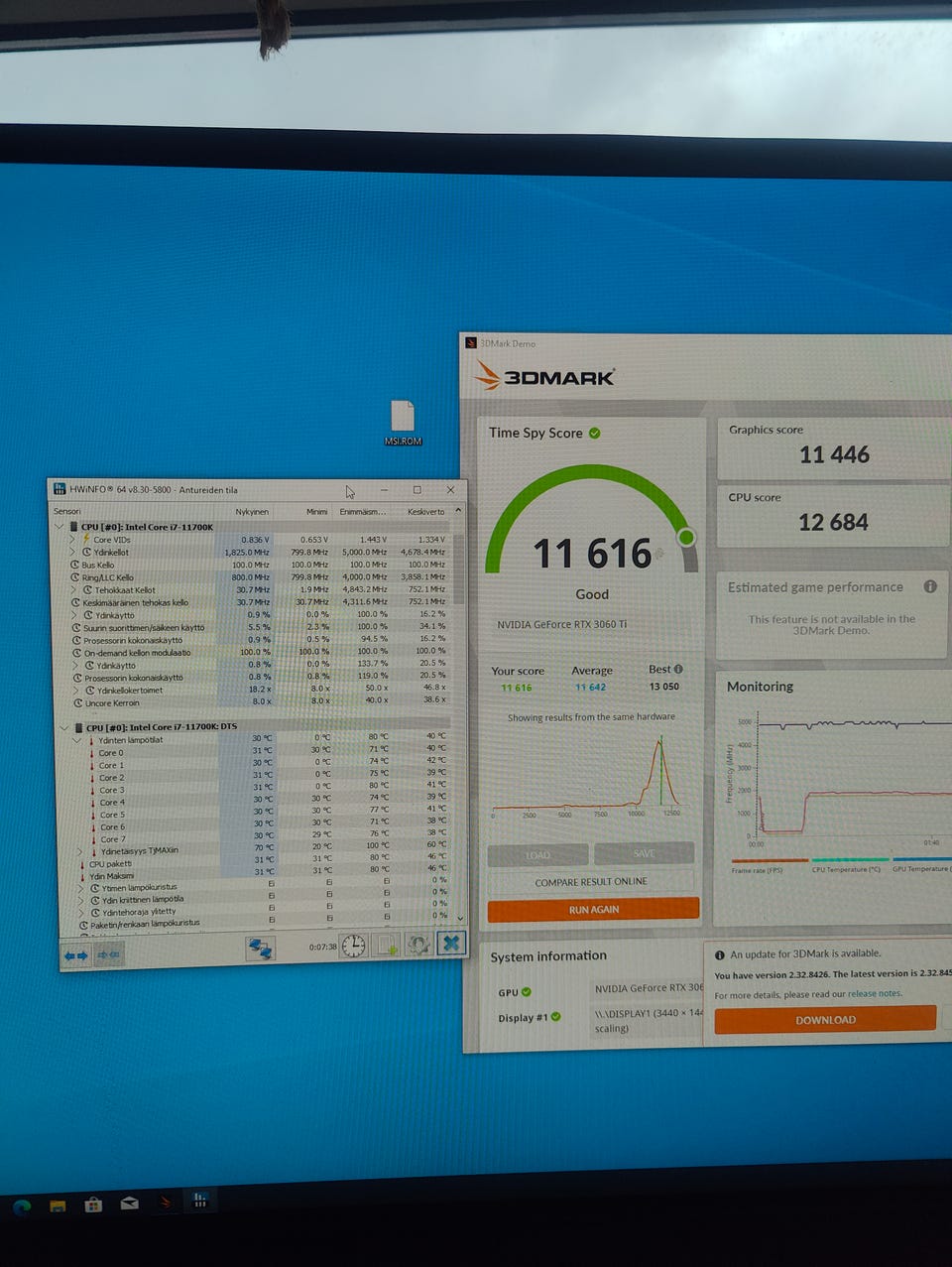Open HWiNFO sensor settings gear icon

pyautogui.click(x=418, y=944)
